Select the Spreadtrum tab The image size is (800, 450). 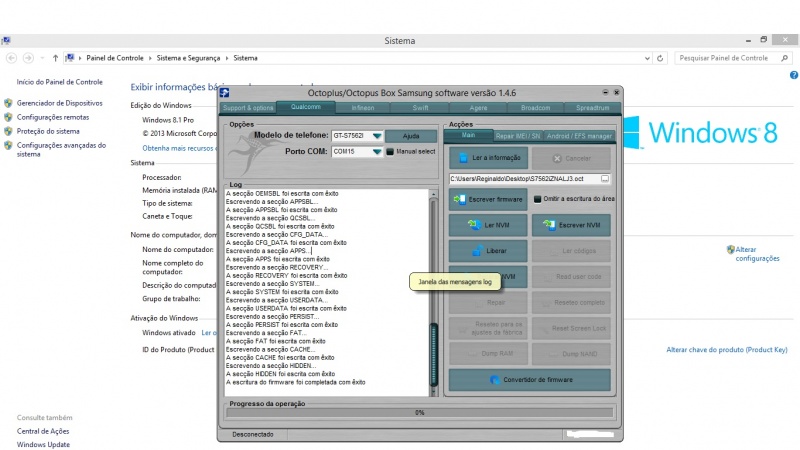pos(592,108)
